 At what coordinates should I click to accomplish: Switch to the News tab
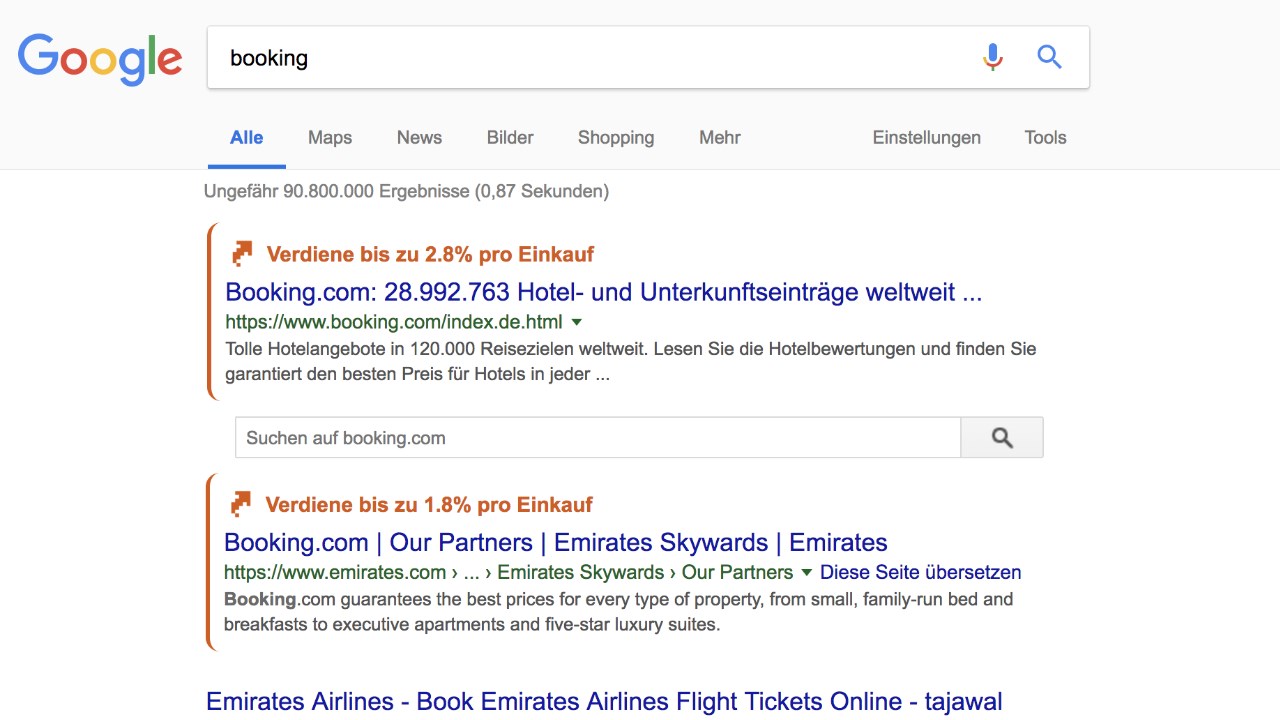pyautogui.click(x=419, y=138)
